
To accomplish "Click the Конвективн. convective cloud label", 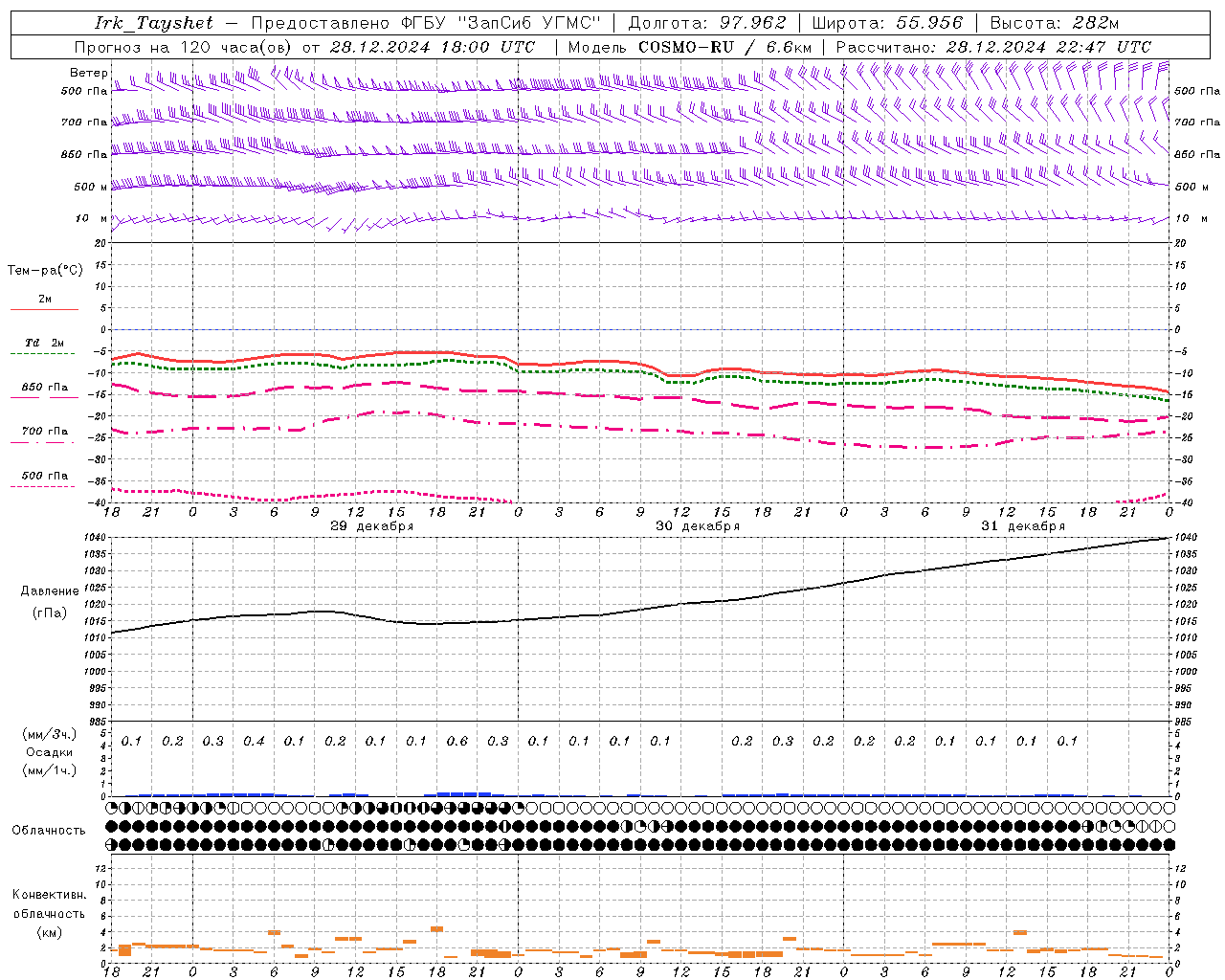I will click(49, 895).
